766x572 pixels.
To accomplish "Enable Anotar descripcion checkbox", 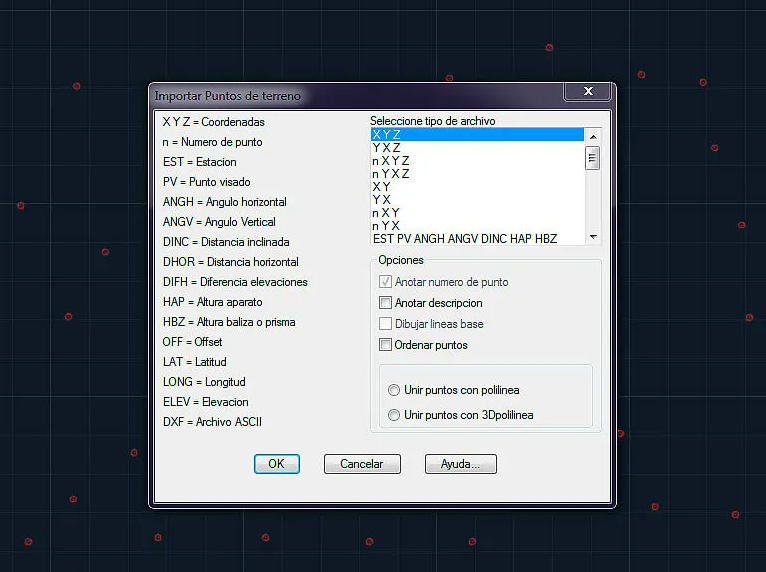I will (x=385, y=303).
